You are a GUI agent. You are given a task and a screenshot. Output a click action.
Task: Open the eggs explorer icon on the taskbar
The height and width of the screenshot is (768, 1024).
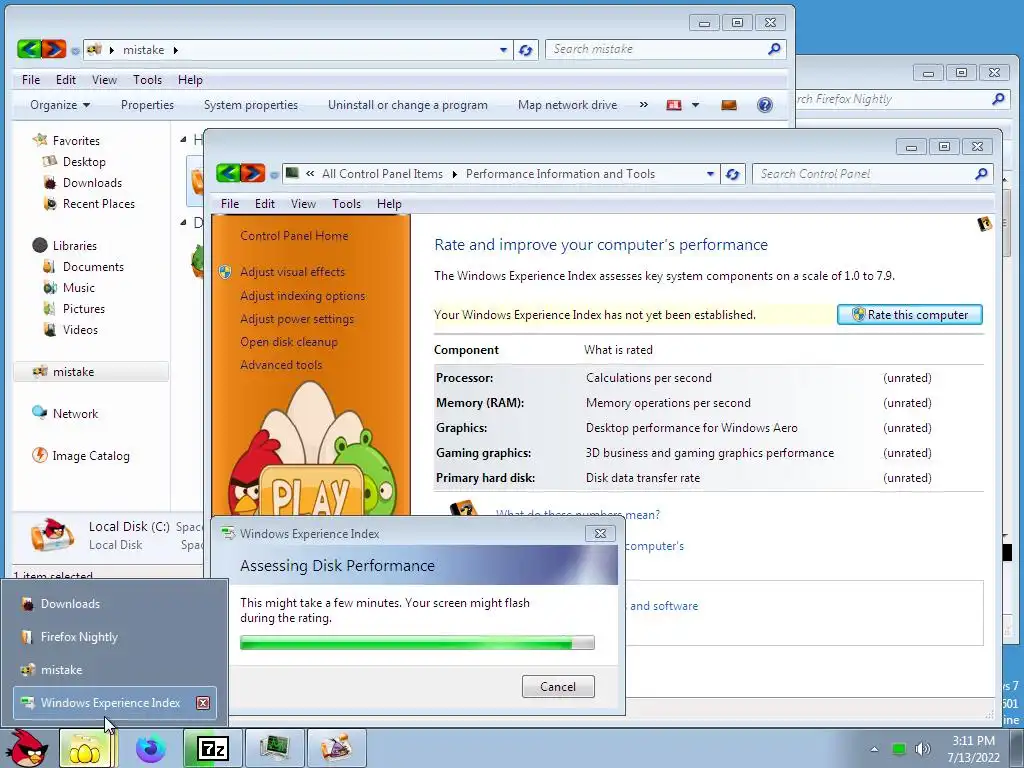85,748
